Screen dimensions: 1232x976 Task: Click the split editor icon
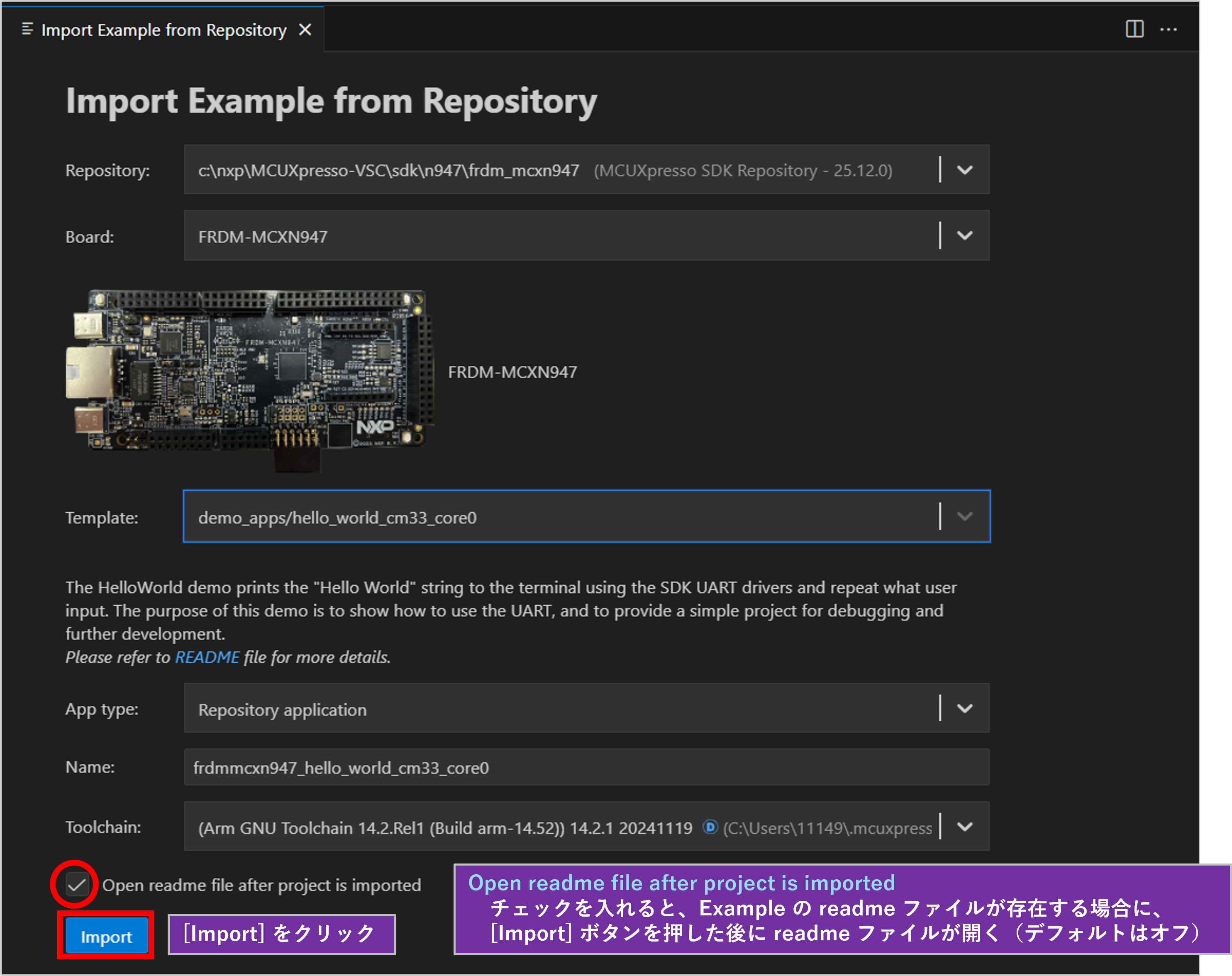[x=1134, y=29]
